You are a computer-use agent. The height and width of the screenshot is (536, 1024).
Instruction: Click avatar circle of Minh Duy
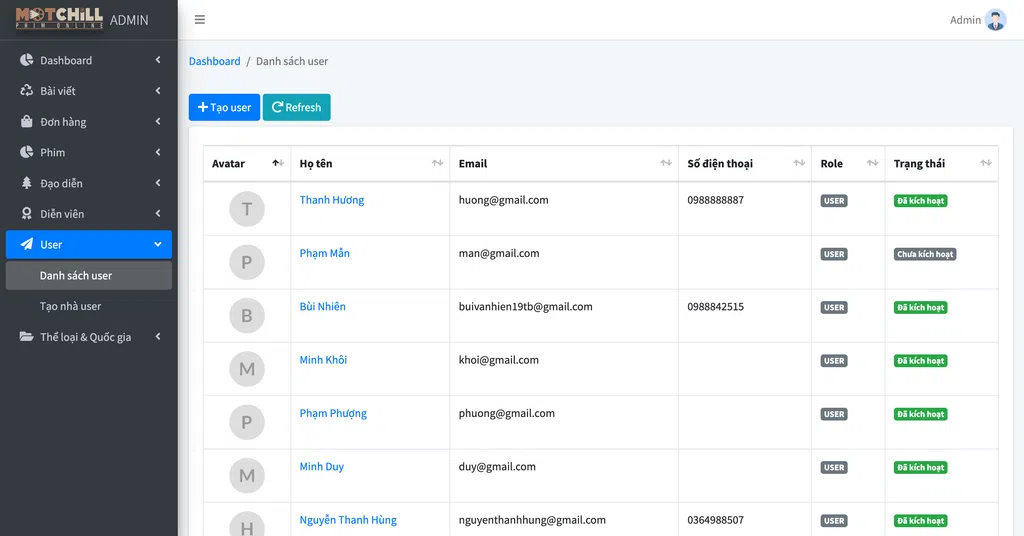247,475
